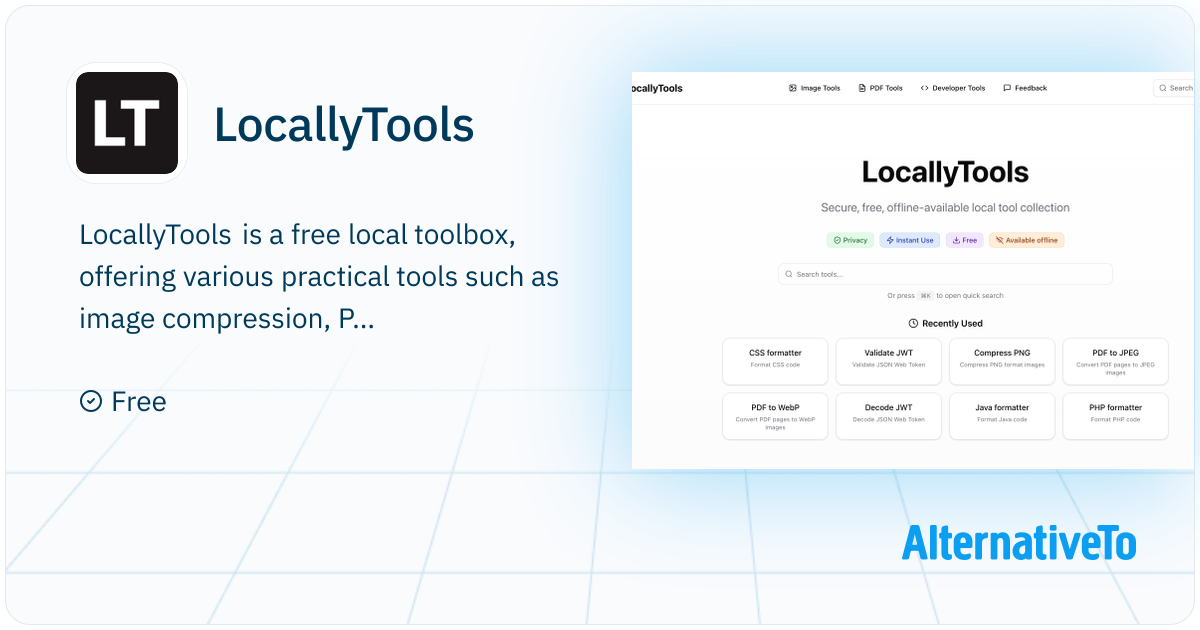Open the CSS formatter tool card
Screen dimensions: 1200x630
pyautogui.click(x=775, y=361)
